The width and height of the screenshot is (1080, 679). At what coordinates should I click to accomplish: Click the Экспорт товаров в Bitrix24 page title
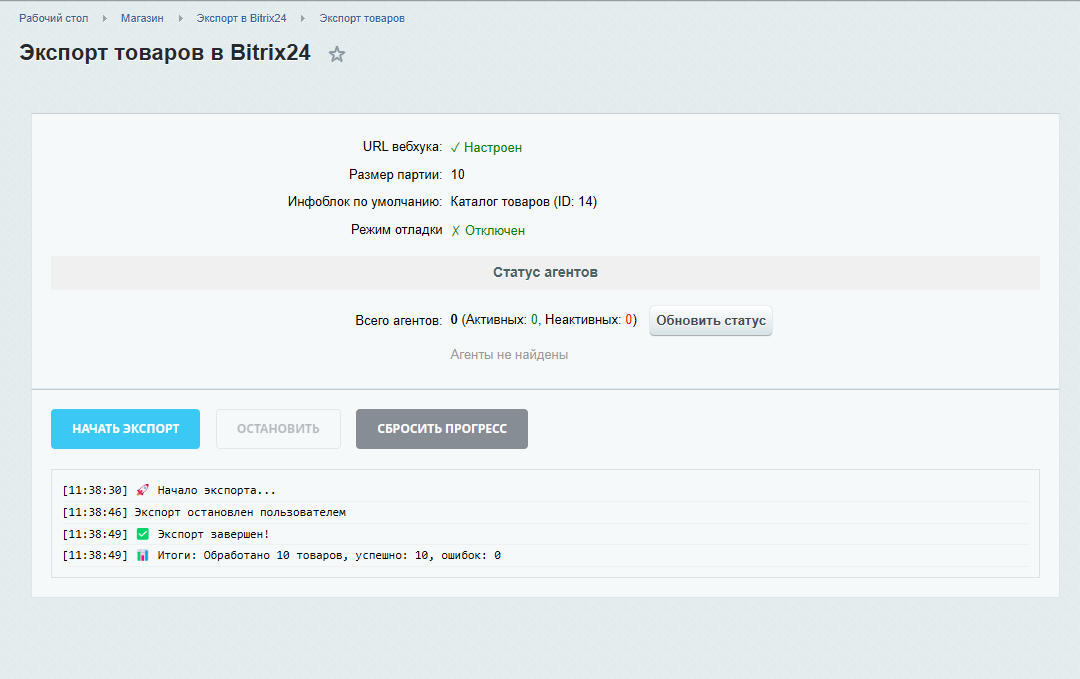coord(165,52)
